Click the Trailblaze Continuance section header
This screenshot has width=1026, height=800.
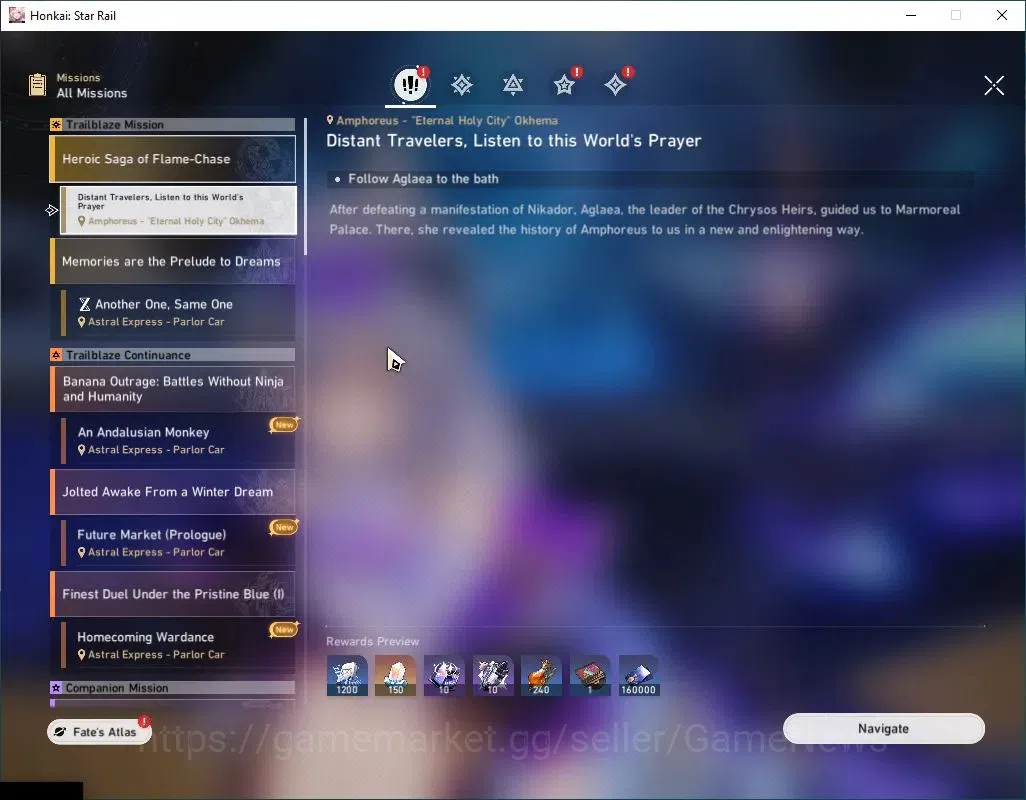[173, 355]
